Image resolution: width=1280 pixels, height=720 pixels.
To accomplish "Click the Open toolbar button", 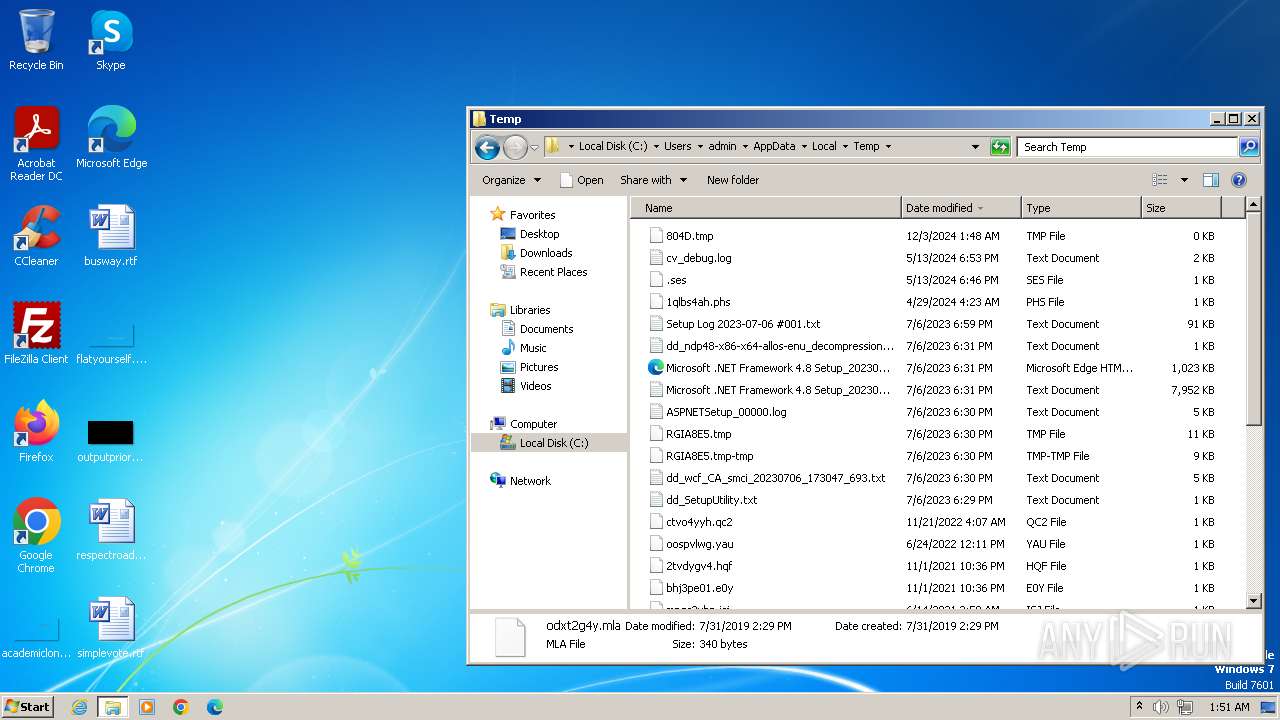I will click(x=581, y=180).
